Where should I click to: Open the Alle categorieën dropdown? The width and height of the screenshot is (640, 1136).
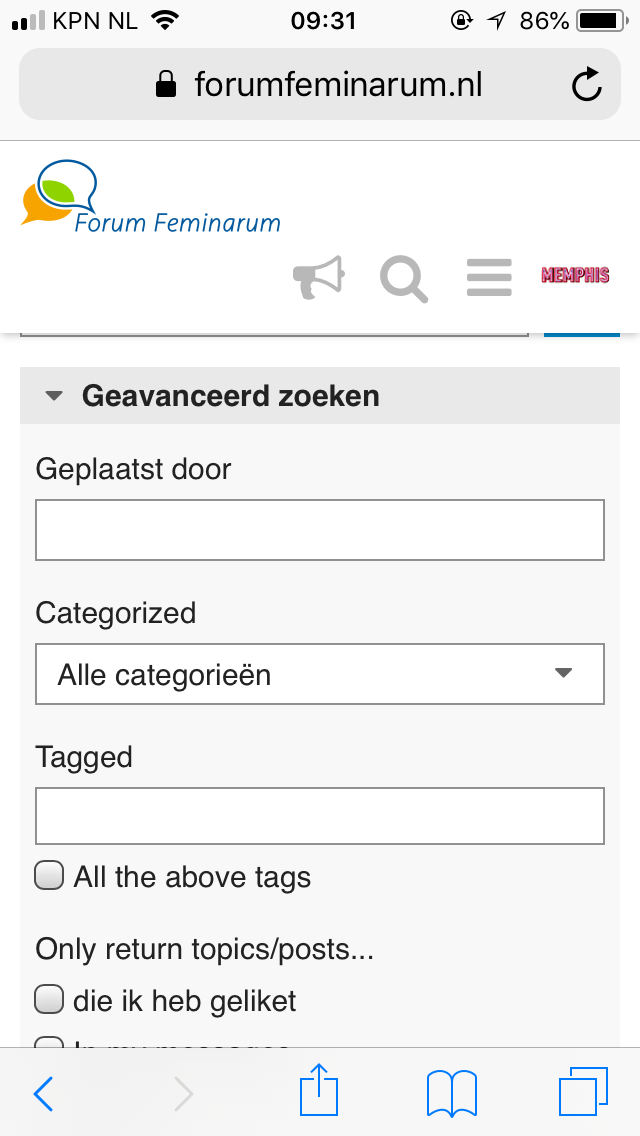(320, 674)
